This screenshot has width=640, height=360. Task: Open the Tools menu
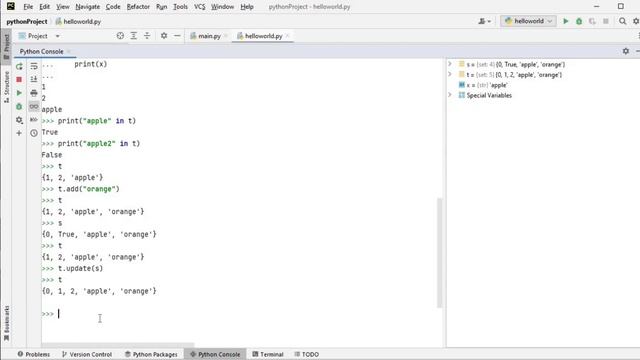click(180, 7)
